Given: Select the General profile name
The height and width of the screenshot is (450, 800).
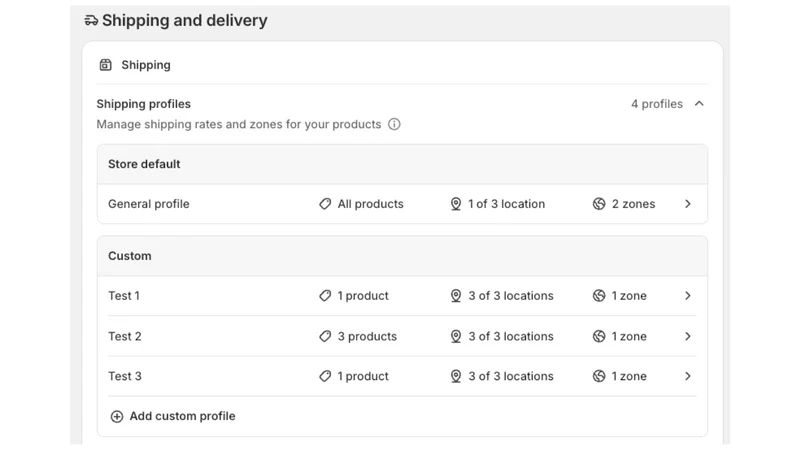Looking at the screenshot, I should pos(148,204).
